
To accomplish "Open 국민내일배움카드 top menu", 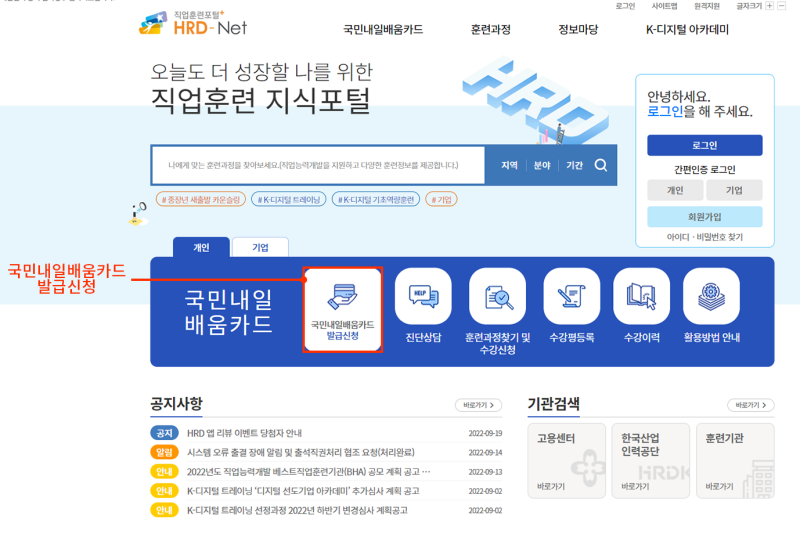I will pyautogui.click(x=383, y=30).
